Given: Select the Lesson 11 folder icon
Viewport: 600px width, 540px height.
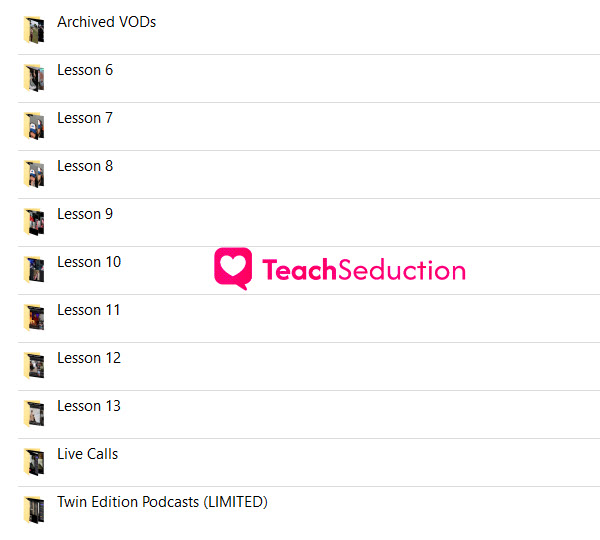Looking at the screenshot, I should click(34, 318).
